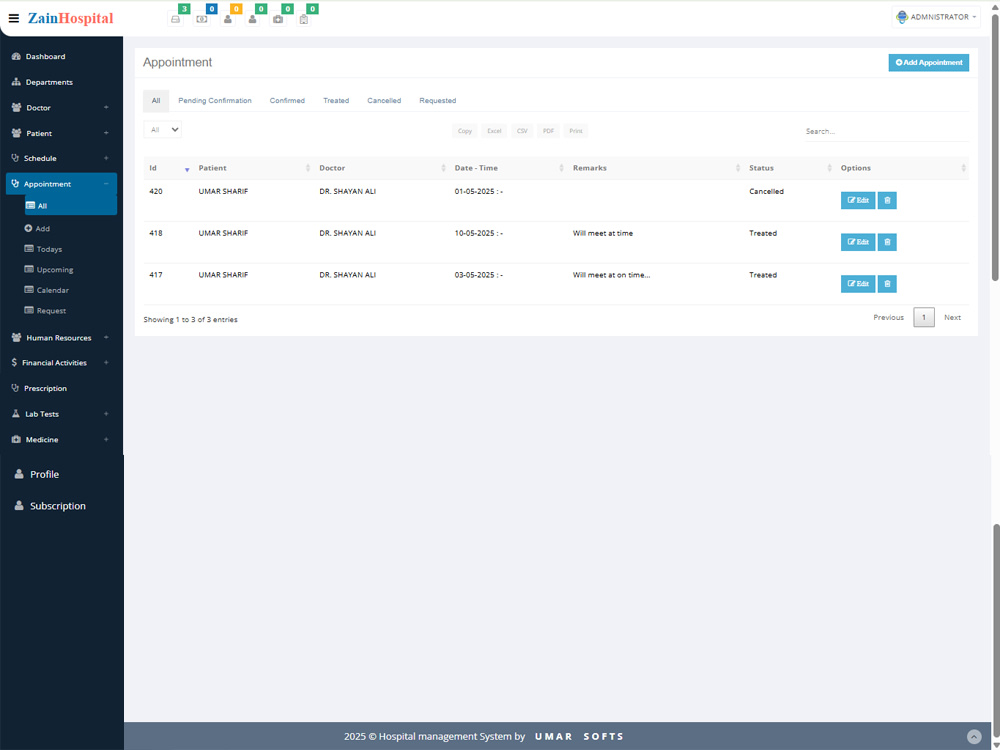
Task: Click the Next pagination link
Action: tap(952, 318)
